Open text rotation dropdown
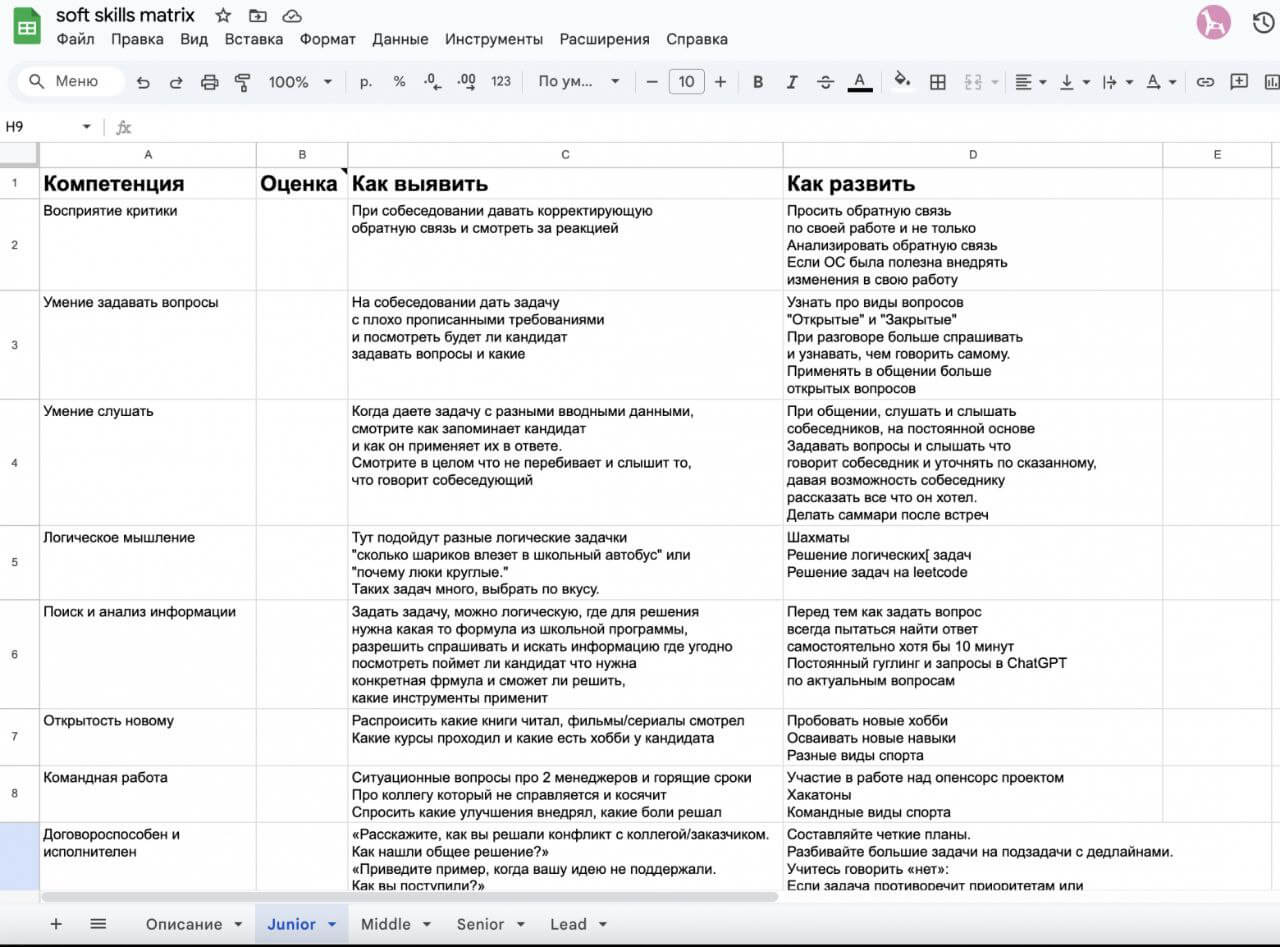The width and height of the screenshot is (1280, 947). 1160,82
